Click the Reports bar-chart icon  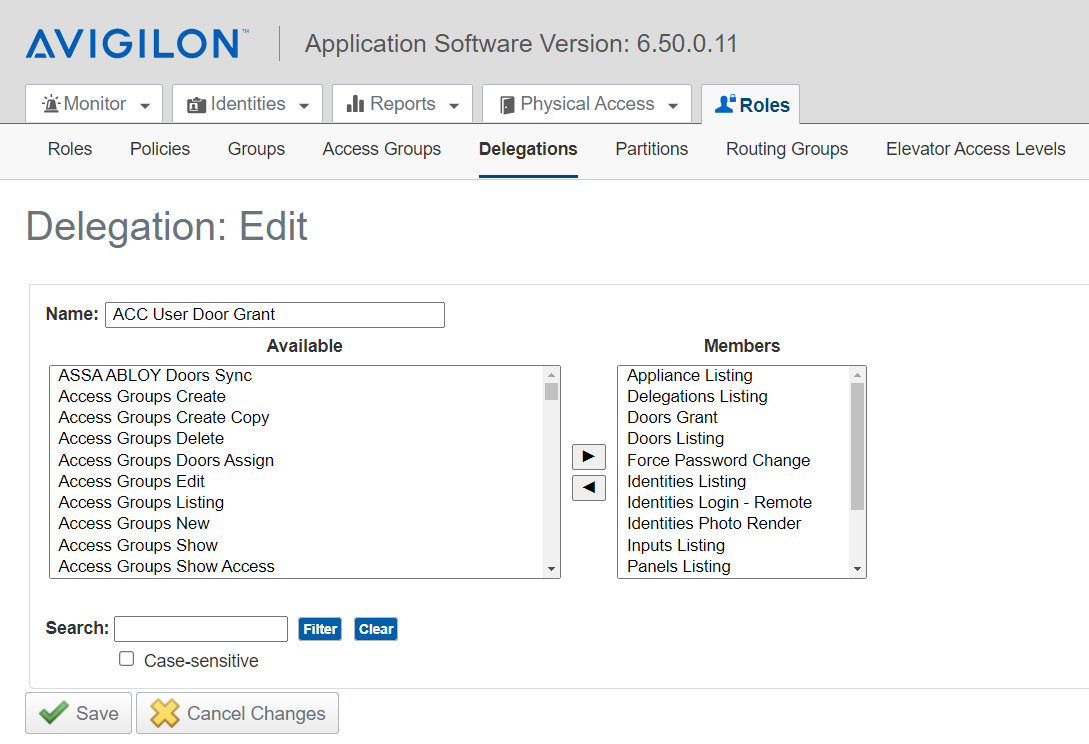357,103
